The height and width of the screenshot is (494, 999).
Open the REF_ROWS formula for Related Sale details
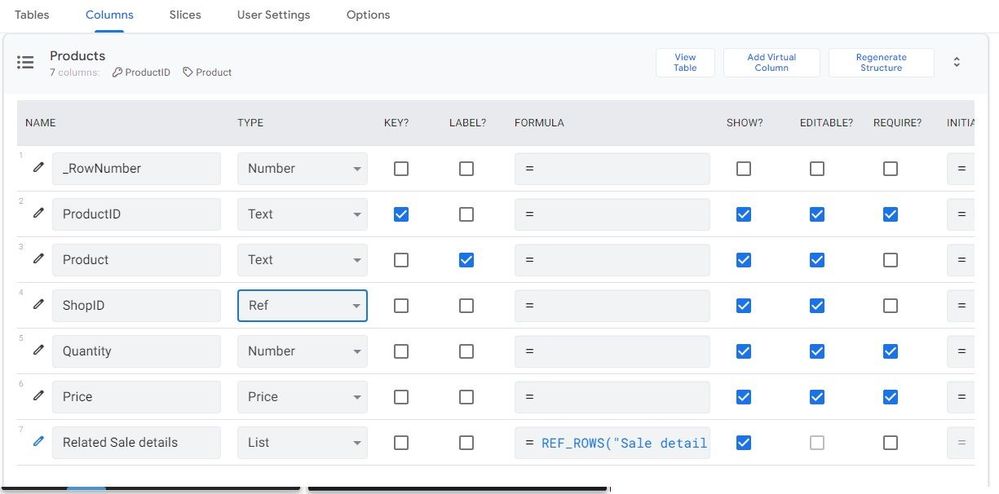point(612,442)
